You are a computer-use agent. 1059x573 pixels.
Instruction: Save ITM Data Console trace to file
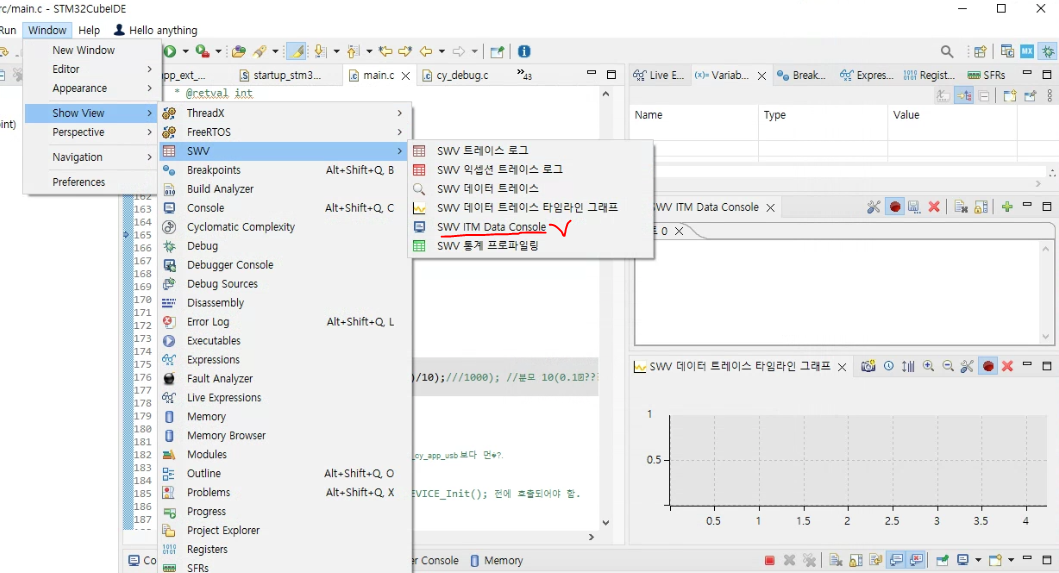(914, 207)
